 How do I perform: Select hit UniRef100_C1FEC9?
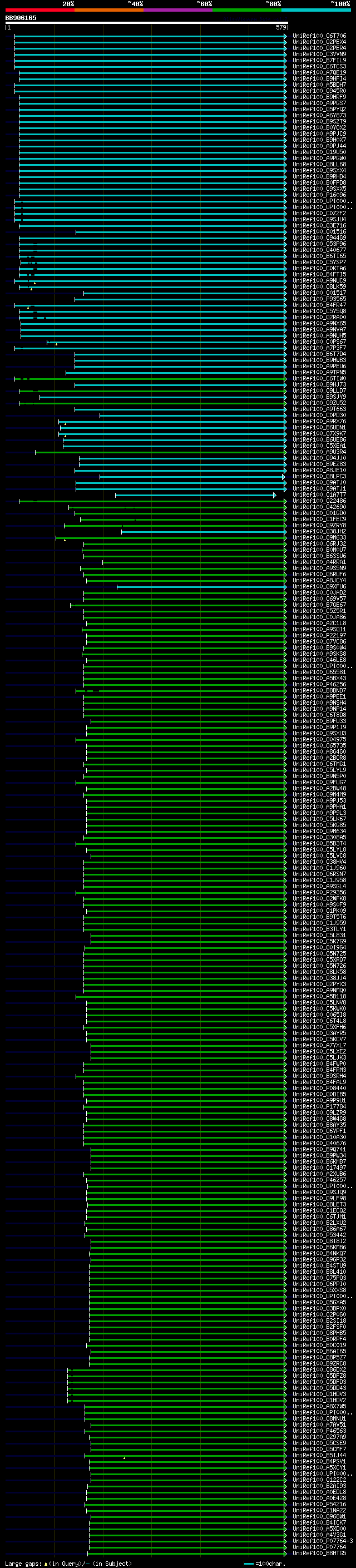point(319,519)
